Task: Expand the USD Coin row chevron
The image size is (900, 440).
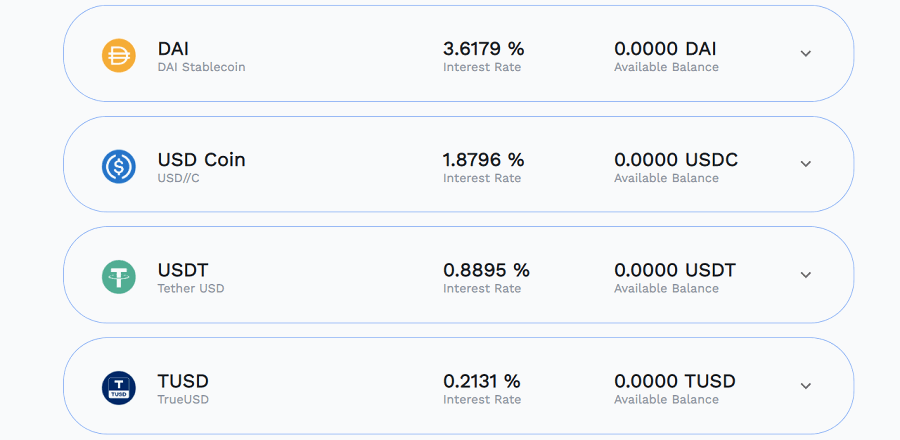Action: click(x=806, y=163)
